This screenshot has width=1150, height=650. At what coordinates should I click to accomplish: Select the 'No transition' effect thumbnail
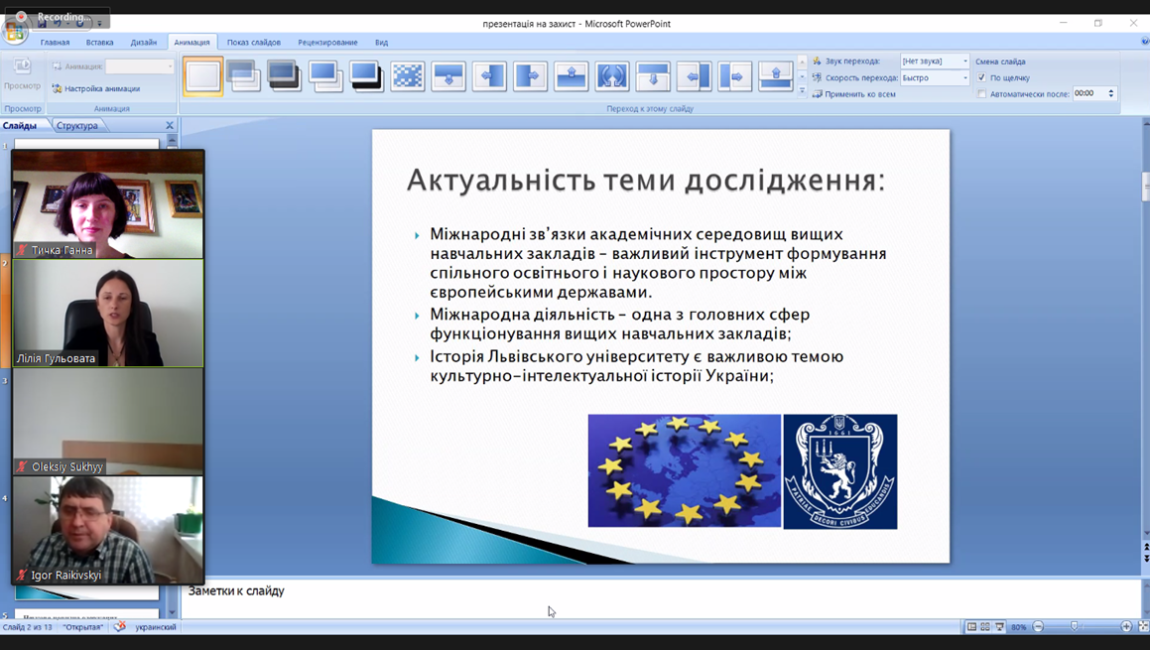pos(203,77)
